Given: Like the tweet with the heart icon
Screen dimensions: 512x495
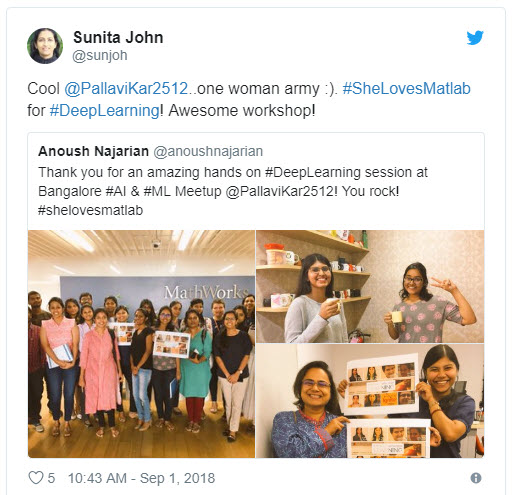Looking at the screenshot, I should [x=36, y=478].
